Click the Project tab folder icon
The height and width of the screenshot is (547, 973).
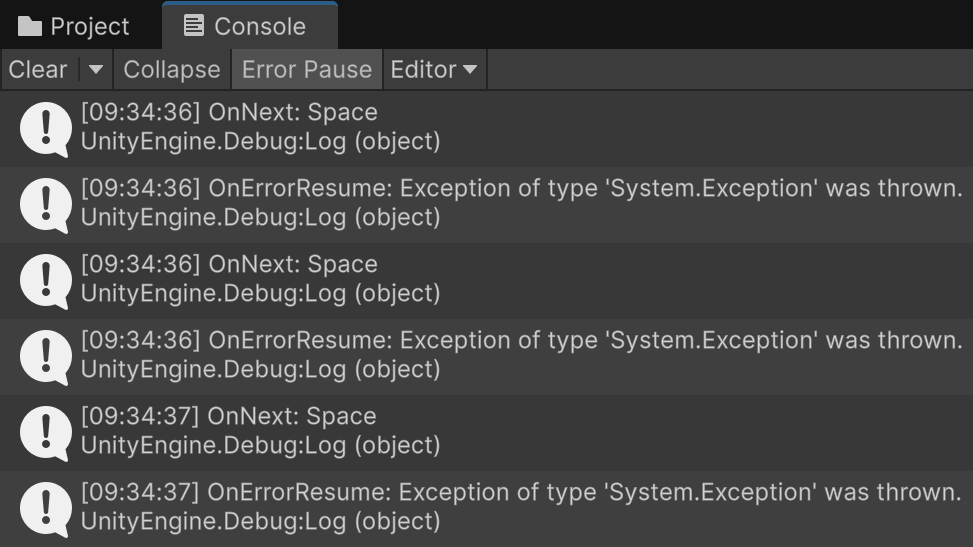pos(30,26)
